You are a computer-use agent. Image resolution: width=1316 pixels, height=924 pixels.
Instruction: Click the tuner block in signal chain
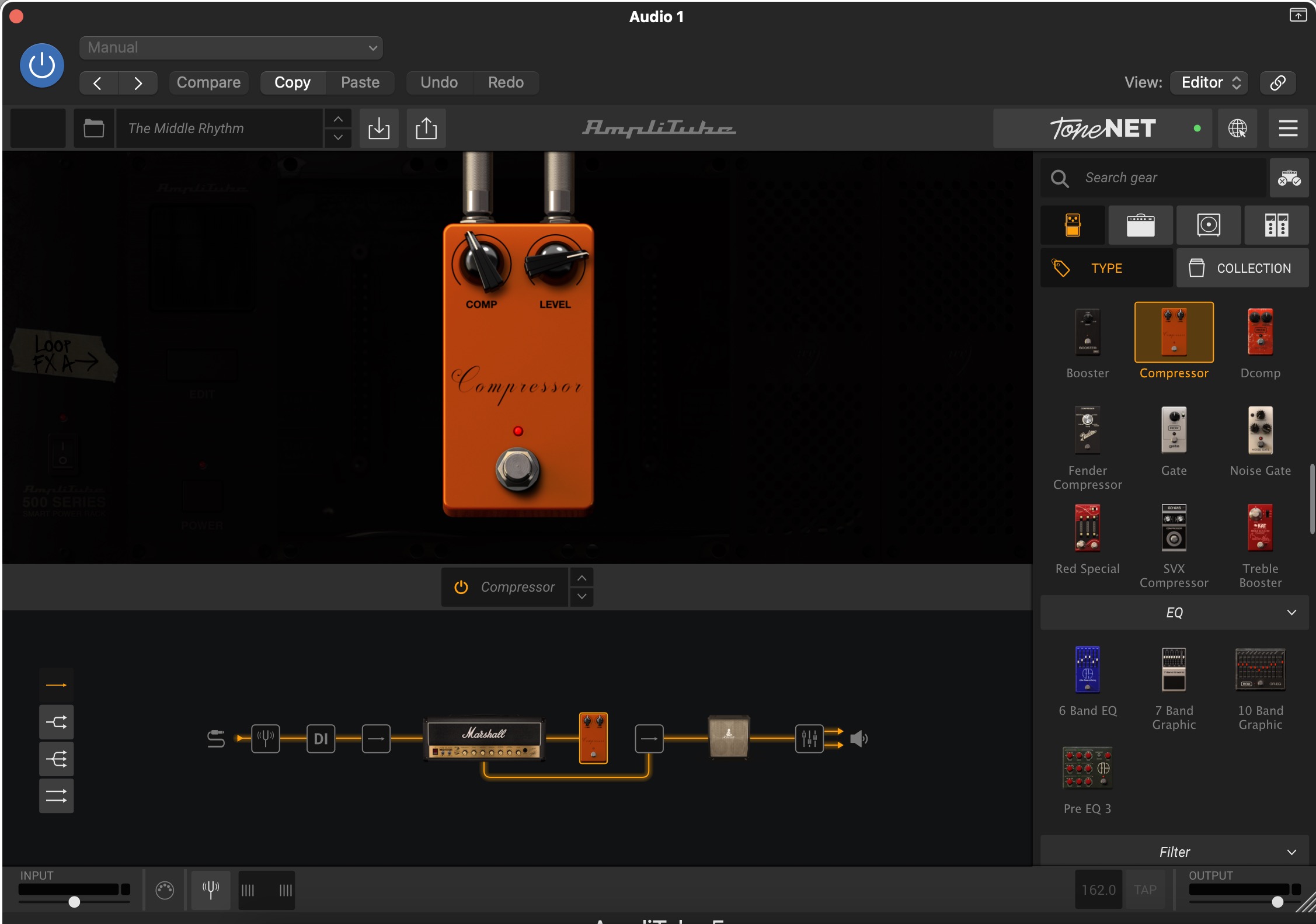tap(266, 739)
